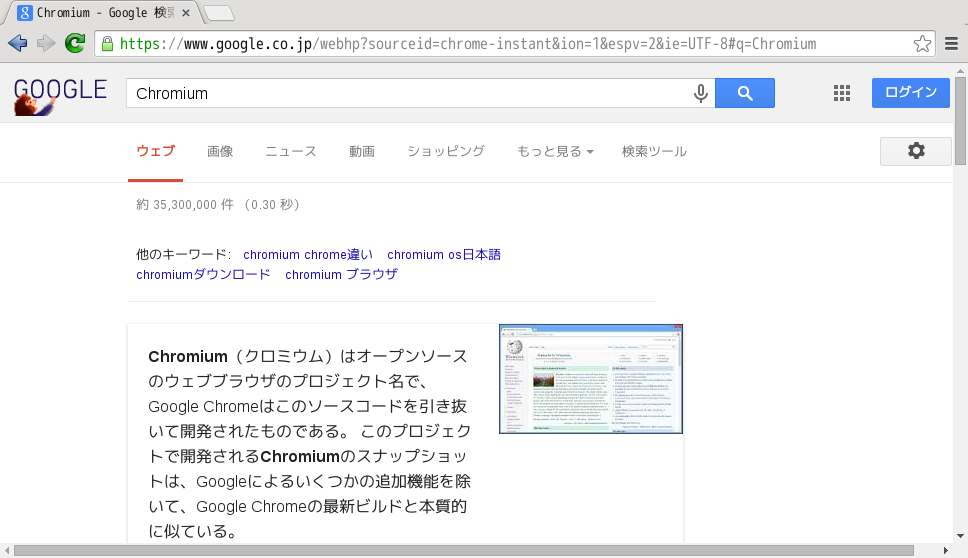Switch to the 動画 tab

pos(362,151)
